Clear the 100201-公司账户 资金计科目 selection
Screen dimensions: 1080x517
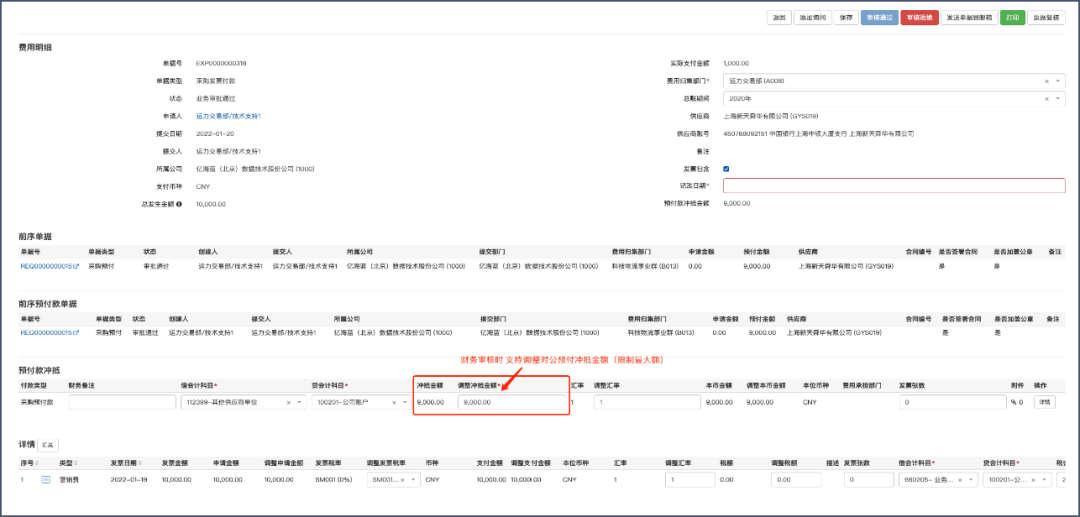(x=391, y=402)
